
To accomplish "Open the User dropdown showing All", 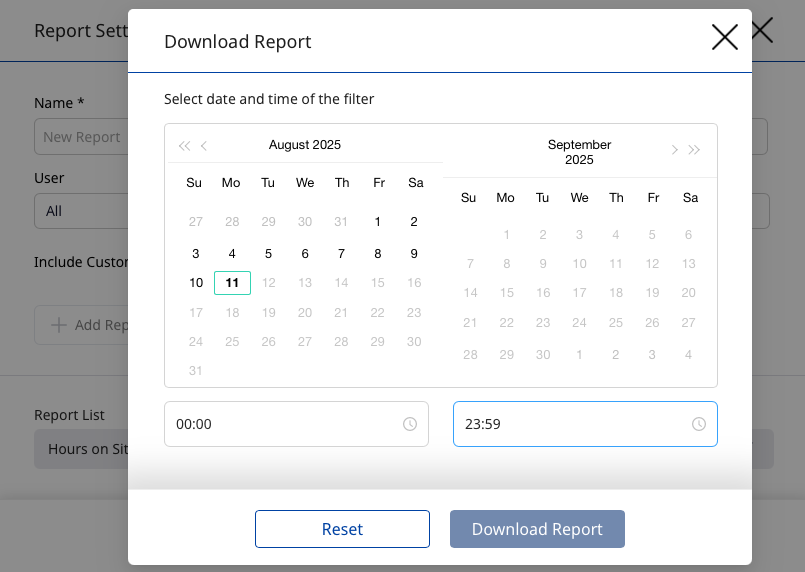I will pyautogui.click(x=80, y=211).
